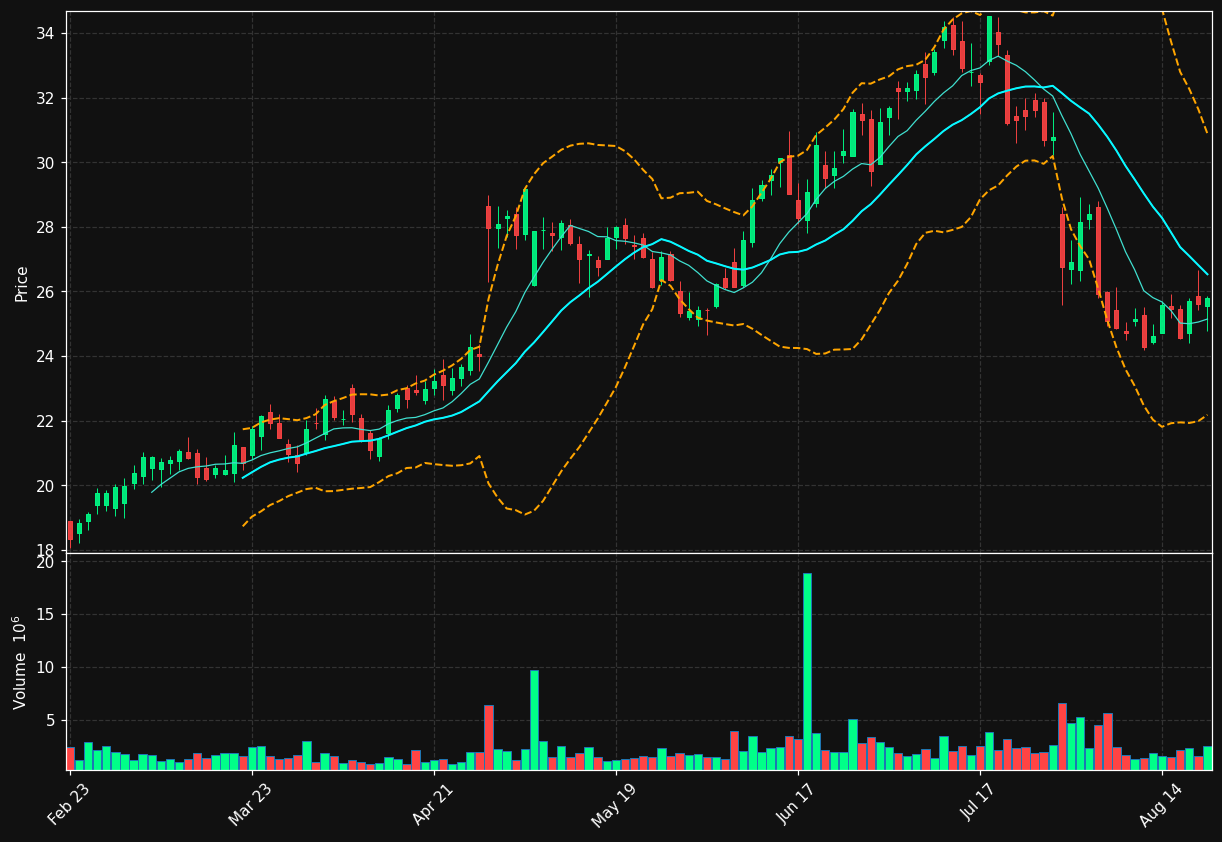Select the Aug 14 date label

(1160, 804)
